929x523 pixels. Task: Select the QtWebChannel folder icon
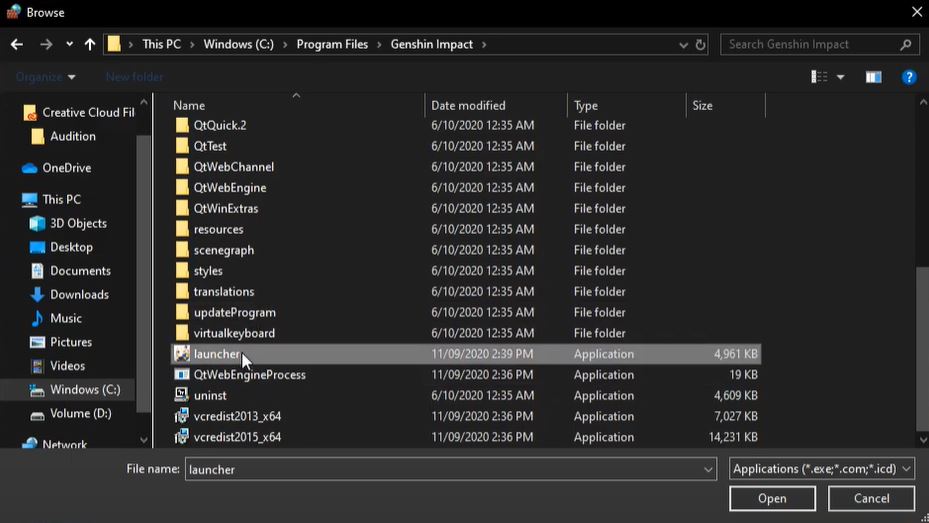[x=182, y=166]
